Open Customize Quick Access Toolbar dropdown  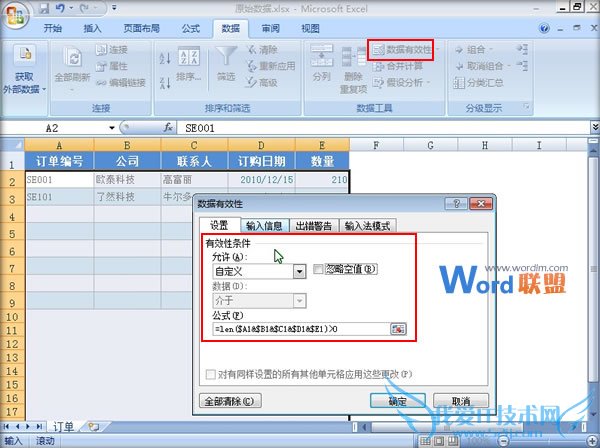(114, 8)
